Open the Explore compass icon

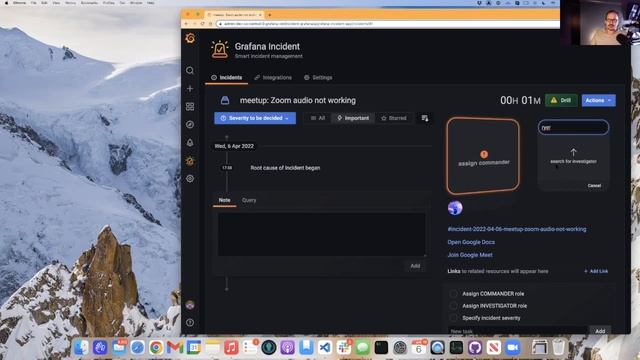click(x=190, y=124)
